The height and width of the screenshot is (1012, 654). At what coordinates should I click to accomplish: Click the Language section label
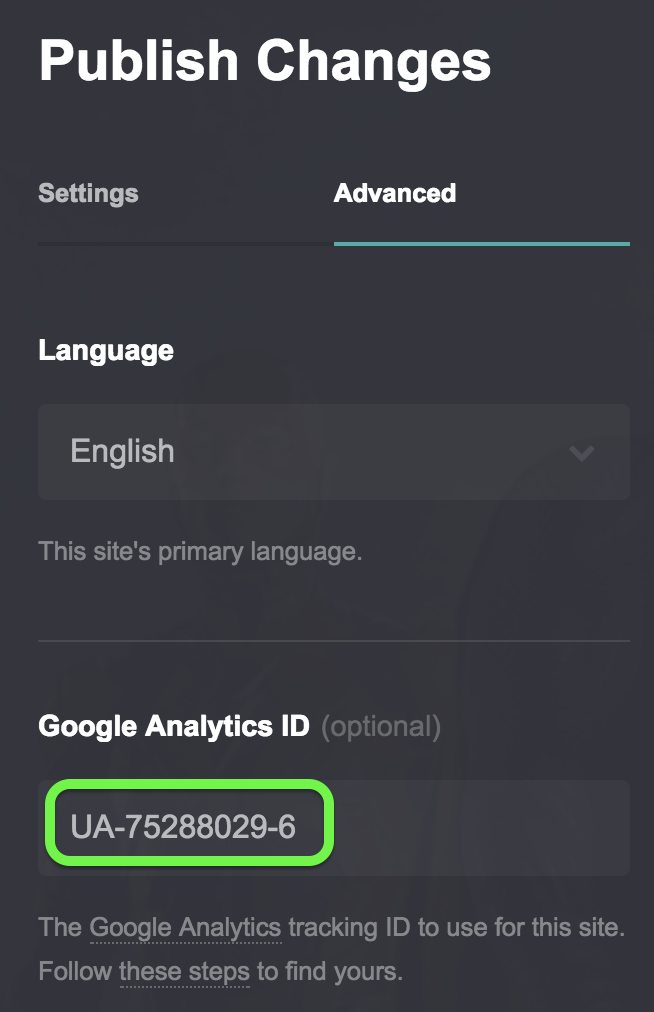pyautogui.click(x=106, y=351)
